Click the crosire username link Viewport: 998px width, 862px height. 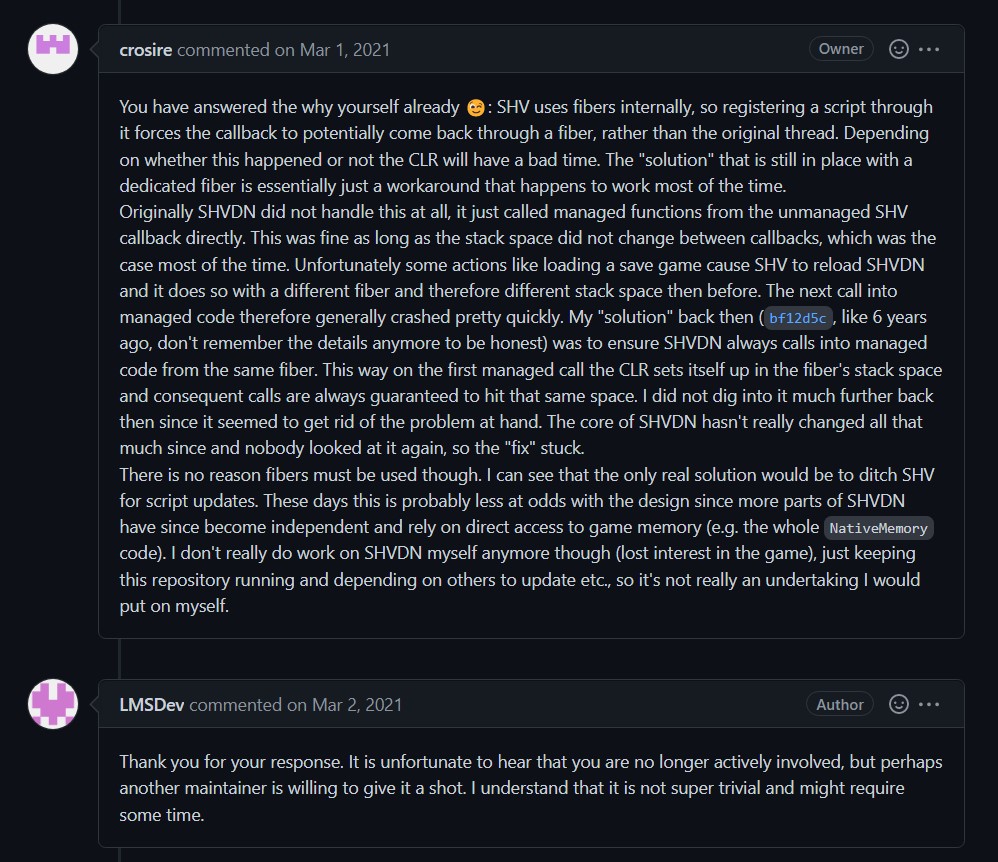(x=145, y=50)
